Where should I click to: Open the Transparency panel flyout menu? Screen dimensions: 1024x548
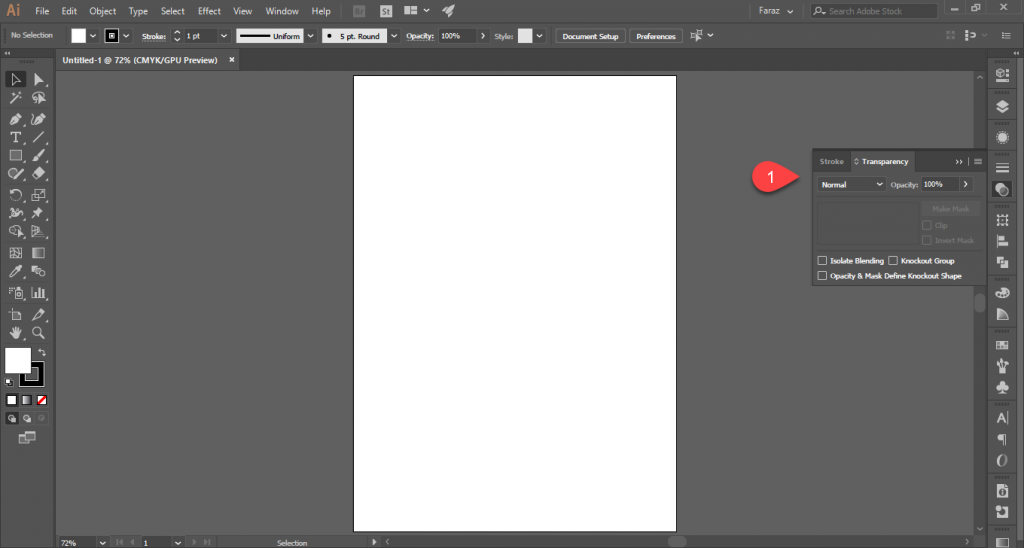(x=978, y=161)
